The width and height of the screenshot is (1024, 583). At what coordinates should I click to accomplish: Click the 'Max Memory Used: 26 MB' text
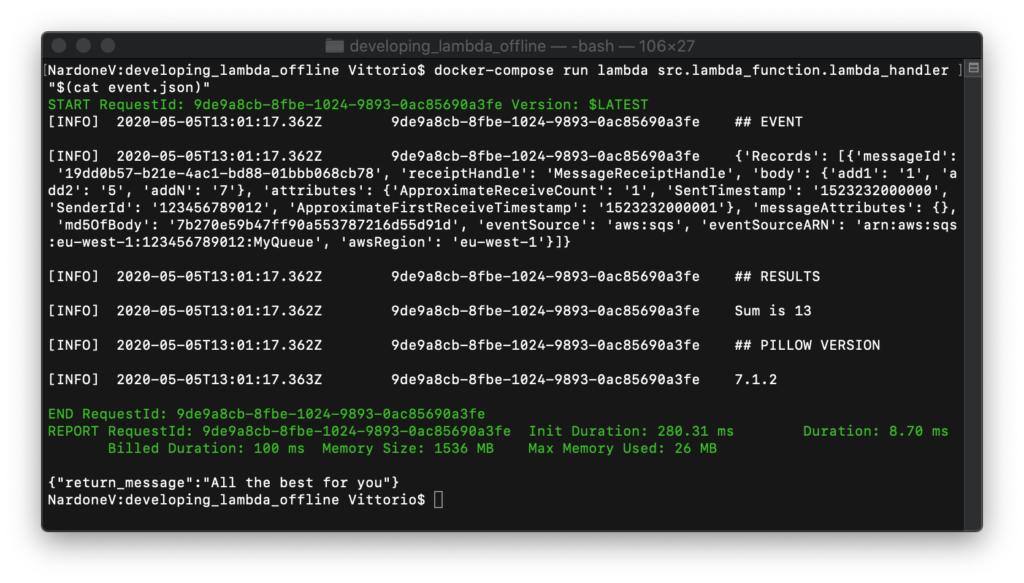click(622, 448)
